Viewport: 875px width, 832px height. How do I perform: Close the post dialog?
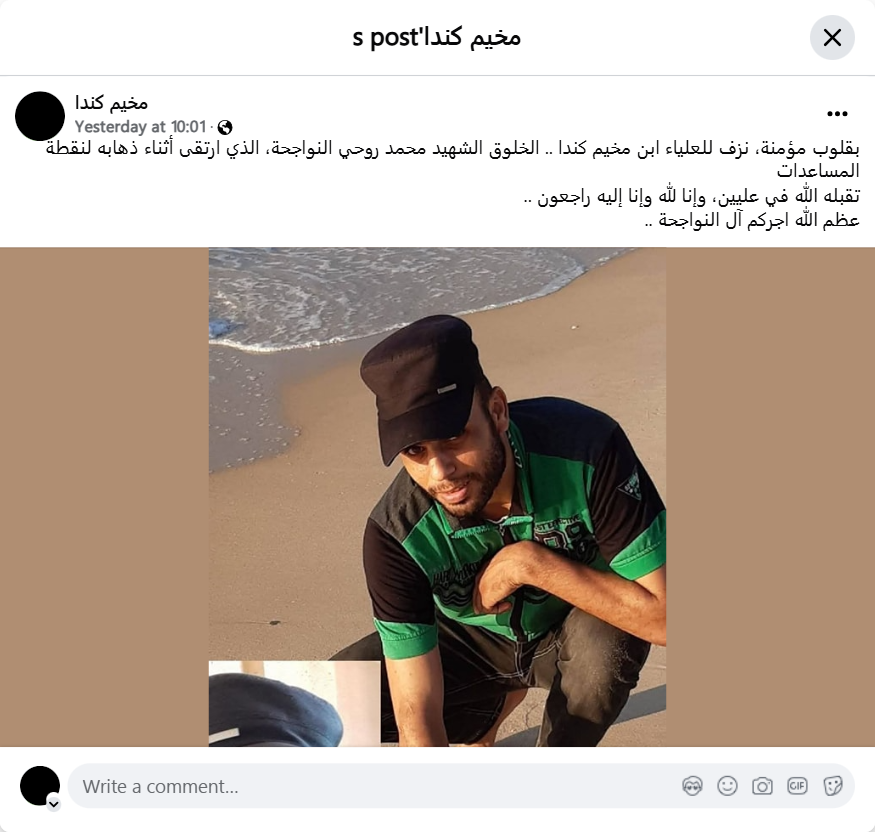pyautogui.click(x=832, y=37)
